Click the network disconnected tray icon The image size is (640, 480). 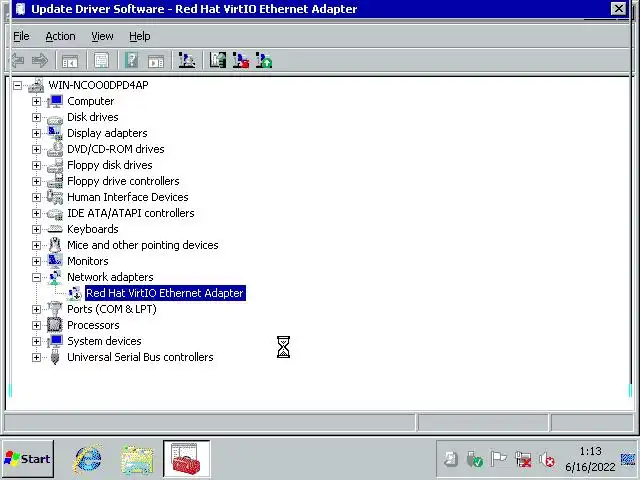click(x=523, y=460)
